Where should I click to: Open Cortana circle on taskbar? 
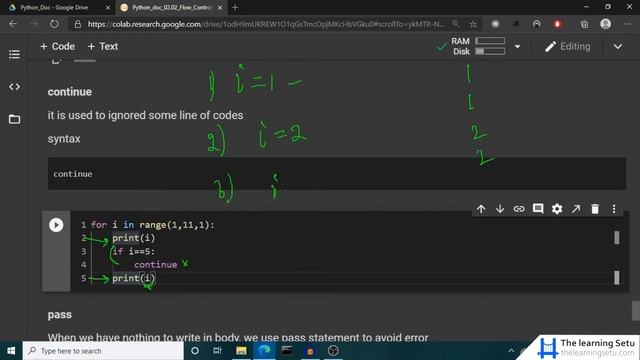click(x=195, y=351)
